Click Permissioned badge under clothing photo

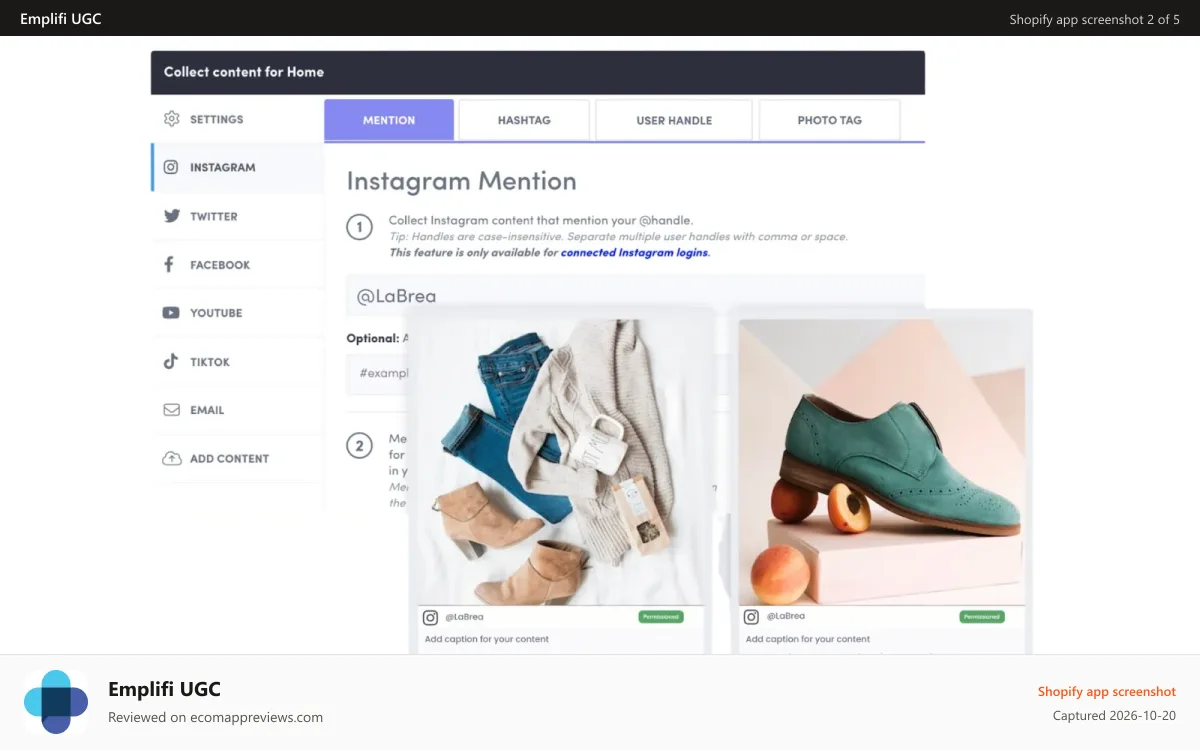coord(661,617)
